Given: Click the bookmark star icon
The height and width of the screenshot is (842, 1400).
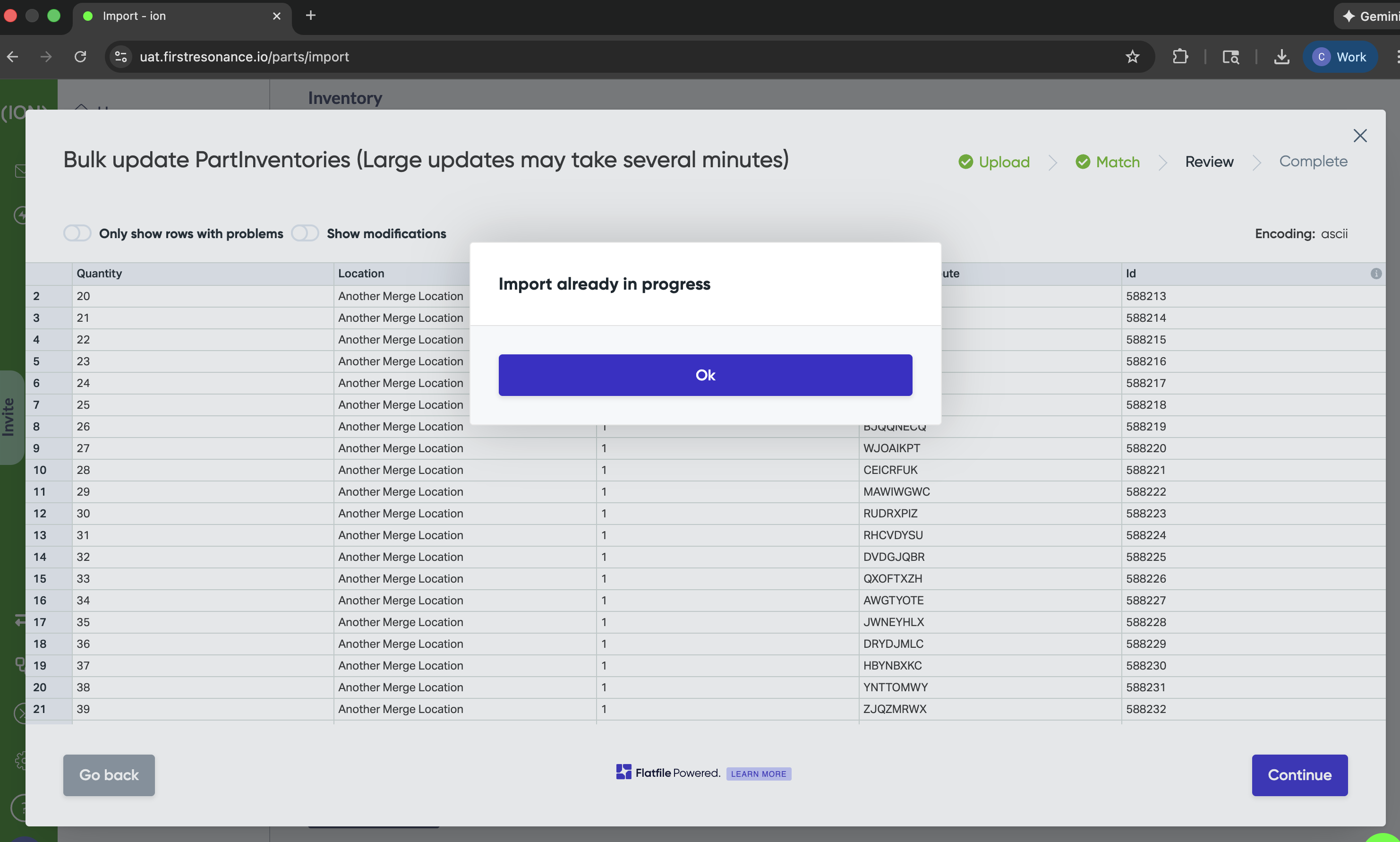Looking at the screenshot, I should click(x=1132, y=57).
